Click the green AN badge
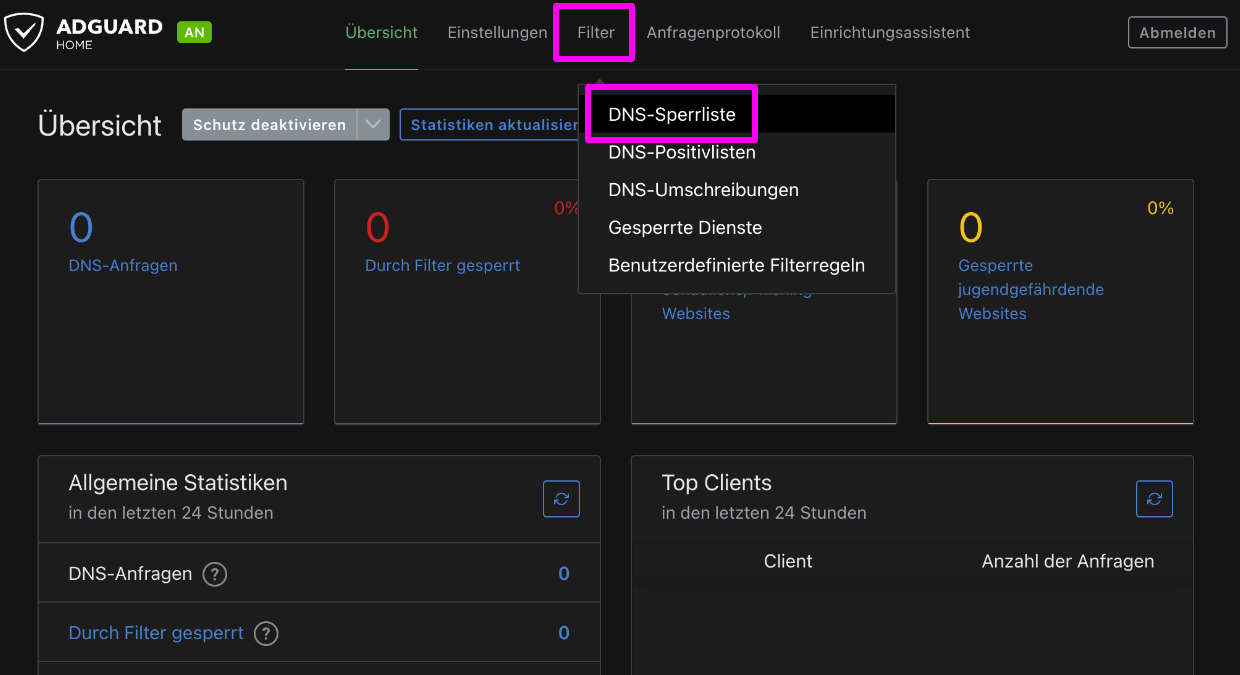This screenshot has height=675, width=1240. point(194,32)
